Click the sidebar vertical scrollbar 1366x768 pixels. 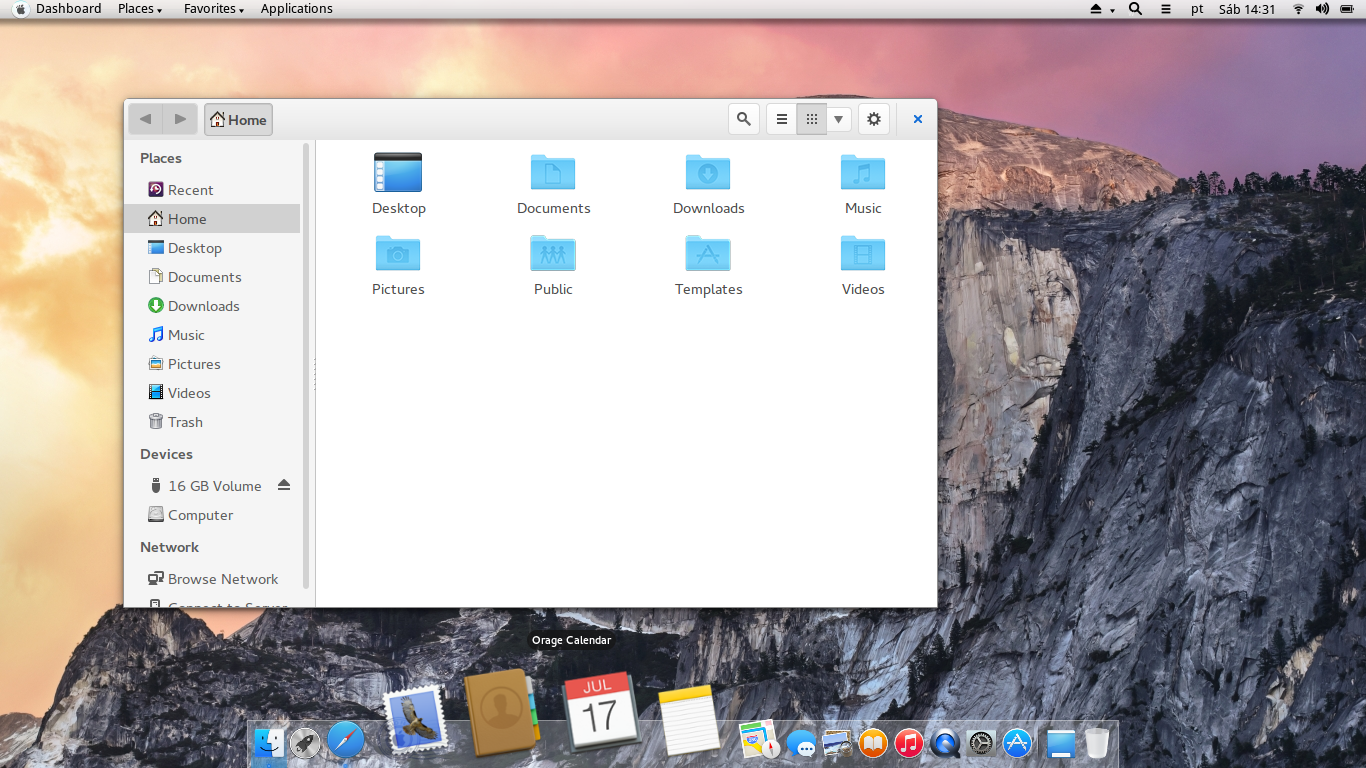306,366
